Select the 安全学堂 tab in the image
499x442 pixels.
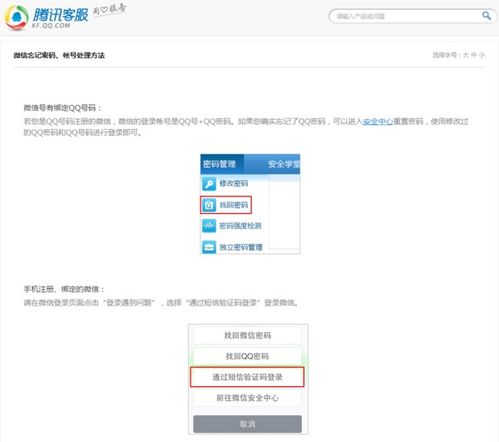pyautogui.click(x=283, y=164)
